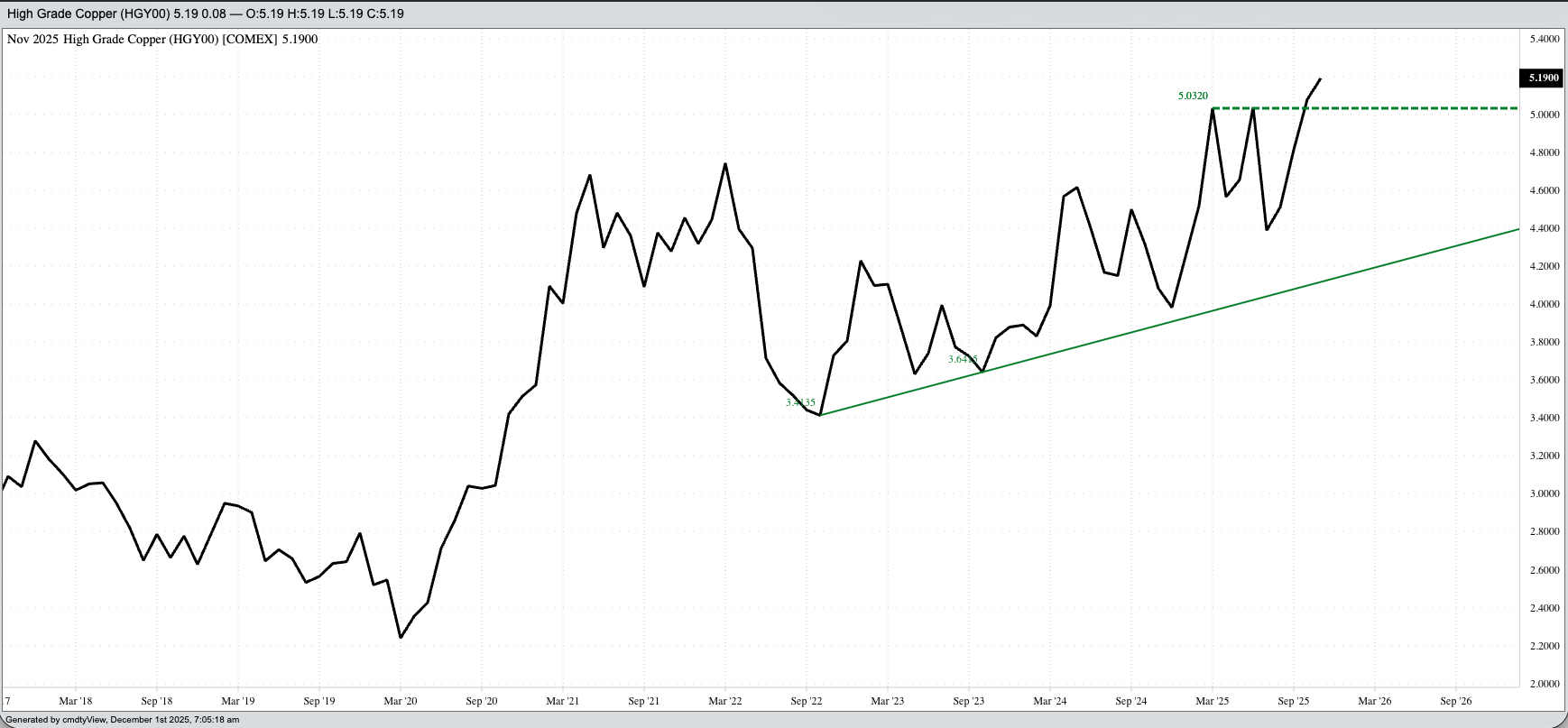Click the Generated by cmdtyView footer text
The image size is (1568, 728).
tap(122, 720)
